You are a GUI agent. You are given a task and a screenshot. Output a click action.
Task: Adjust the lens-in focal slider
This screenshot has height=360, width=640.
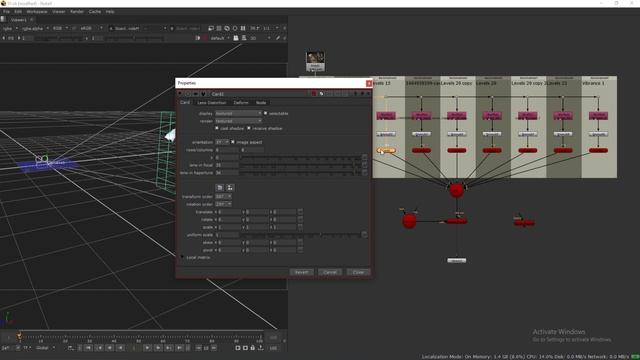click(300, 165)
